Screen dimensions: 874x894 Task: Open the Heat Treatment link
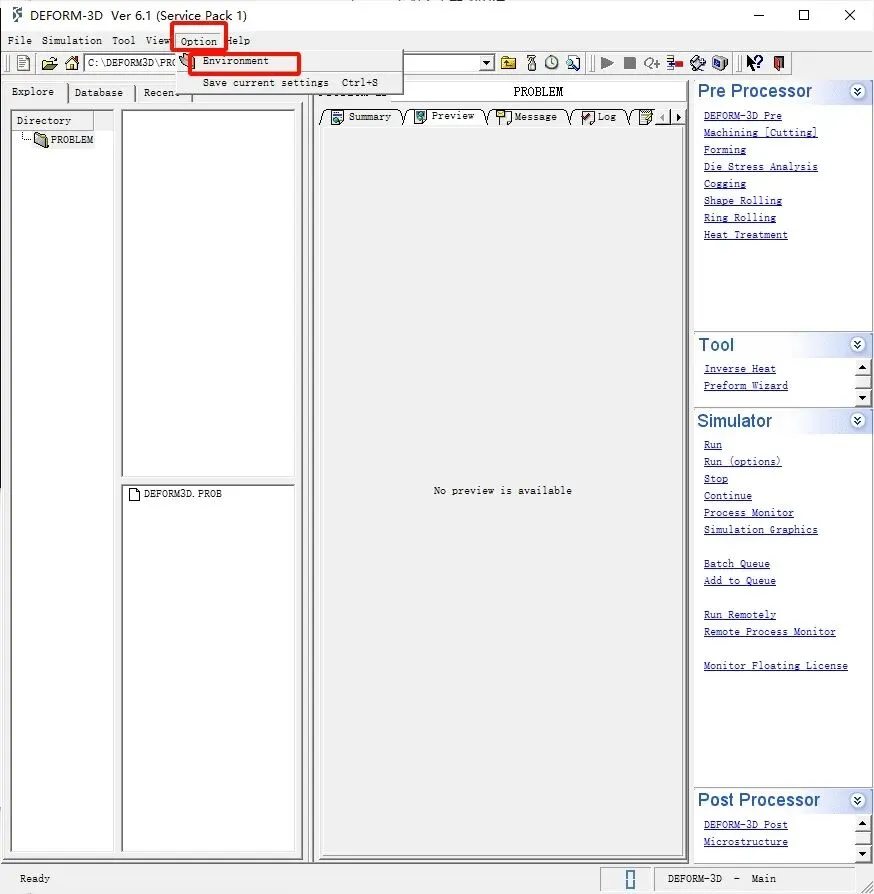pyautogui.click(x=745, y=235)
